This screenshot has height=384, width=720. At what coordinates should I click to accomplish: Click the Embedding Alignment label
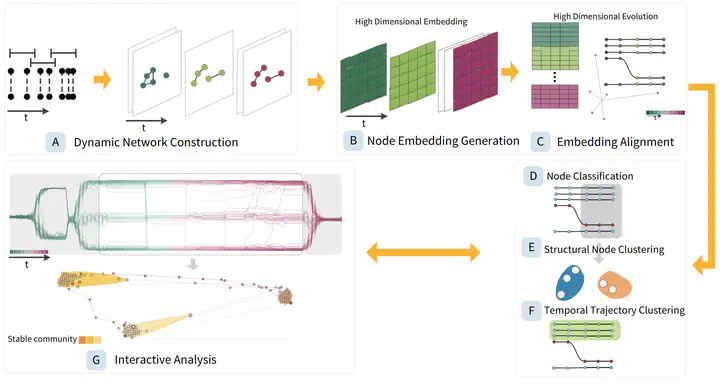click(x=615, y=142)
